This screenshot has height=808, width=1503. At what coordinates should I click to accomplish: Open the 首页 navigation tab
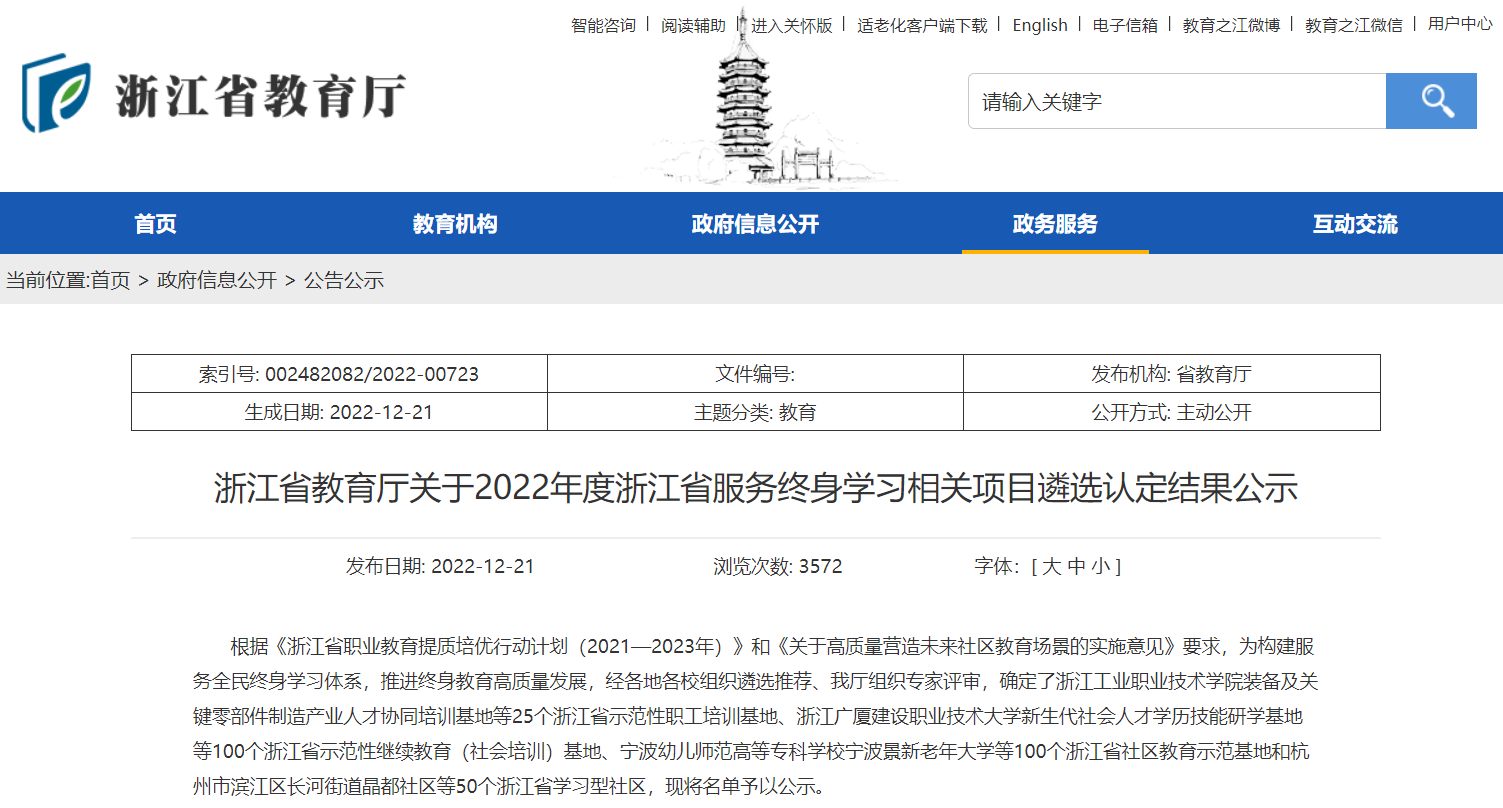[155, 224]
